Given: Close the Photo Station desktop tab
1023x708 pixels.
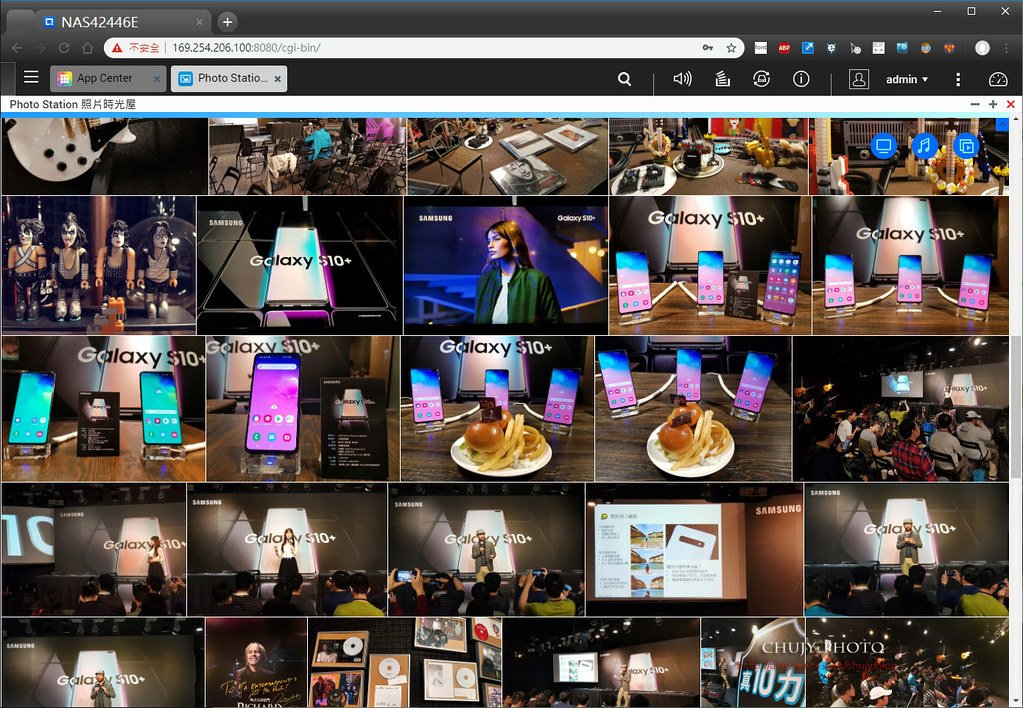Looking at the screenshot, I should tap(278, 79).
